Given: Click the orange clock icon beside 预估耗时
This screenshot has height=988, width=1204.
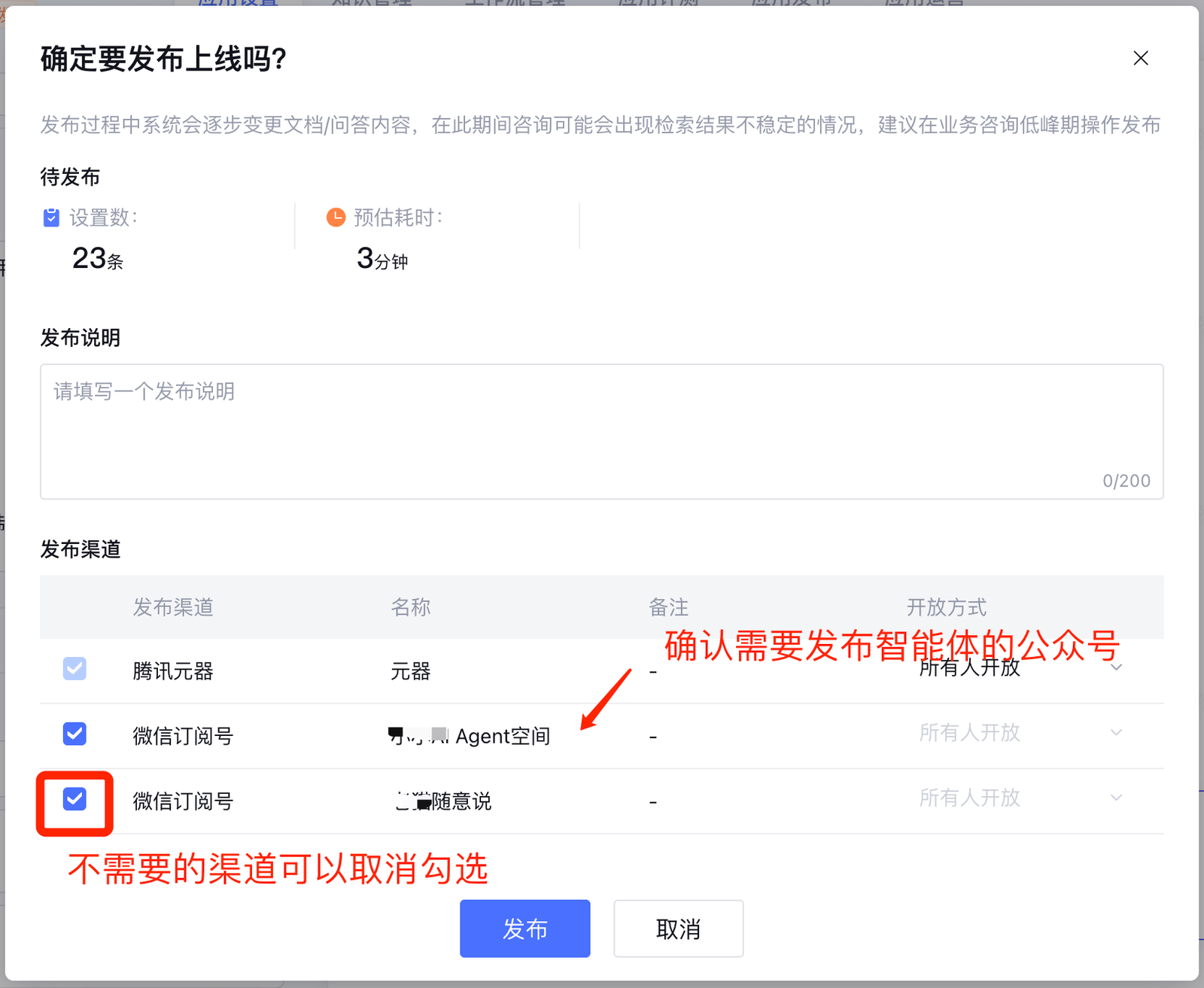Looking at the screenshot, I should [336, 217].
